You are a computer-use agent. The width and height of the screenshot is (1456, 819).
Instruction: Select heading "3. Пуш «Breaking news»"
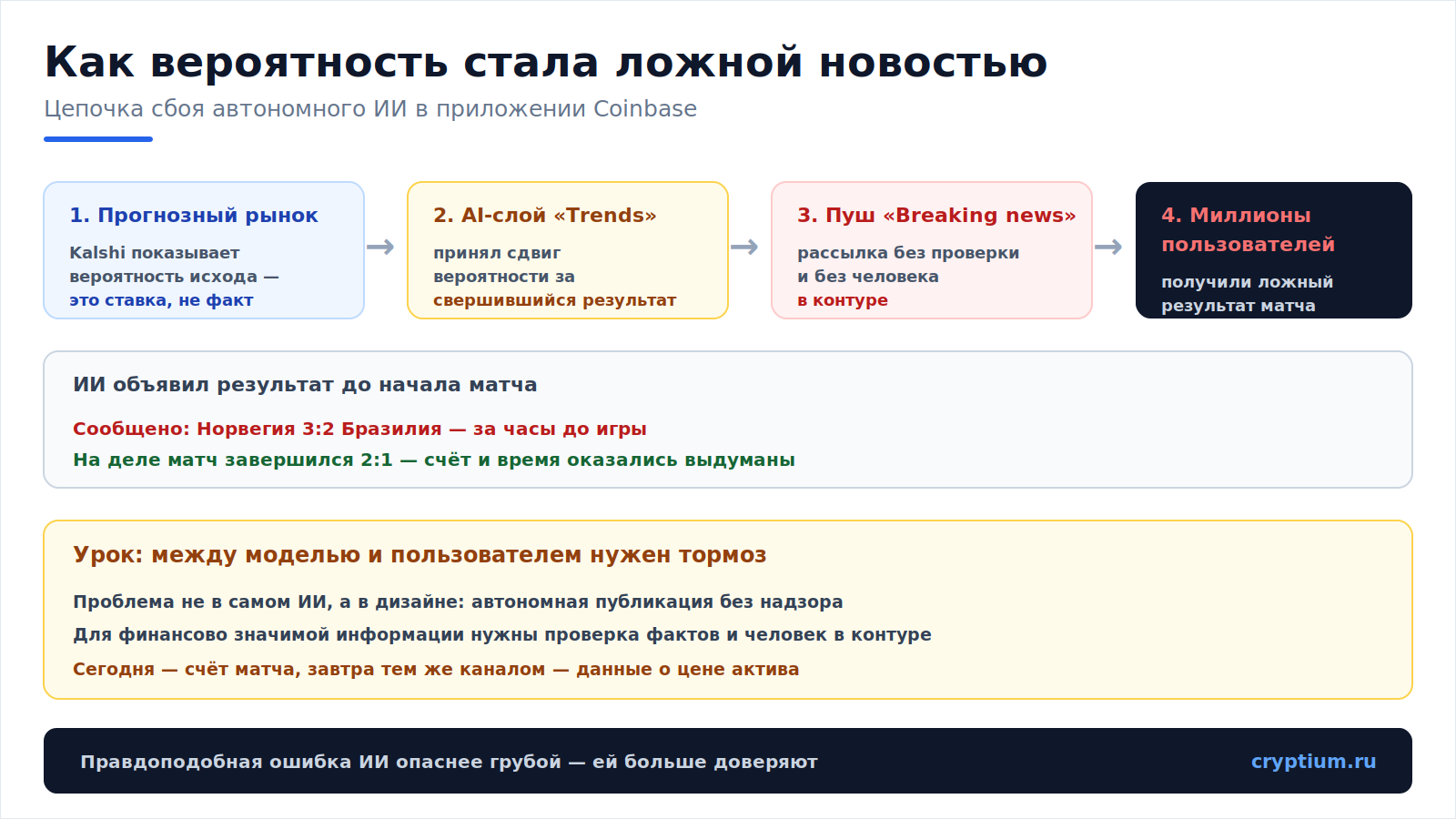click(x=936, y=216)
